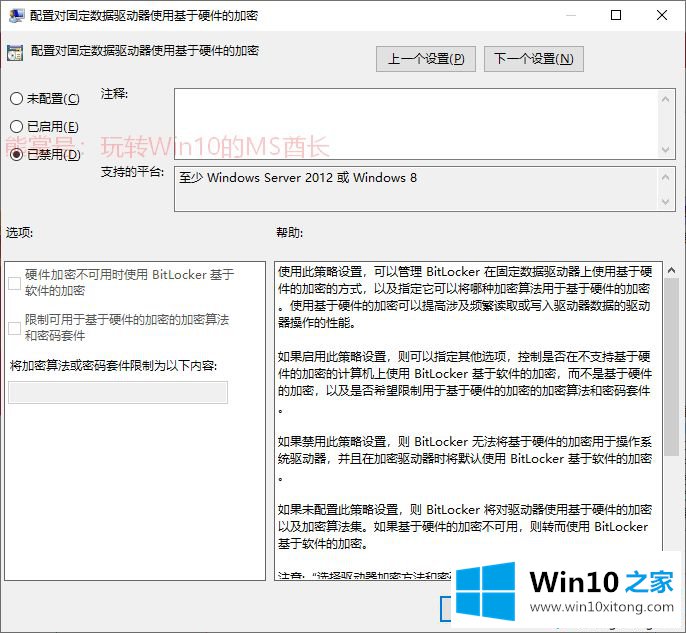Click down arrow in 支持的平台 box
The height and width of the screenshot is (633, 686).
665,202
